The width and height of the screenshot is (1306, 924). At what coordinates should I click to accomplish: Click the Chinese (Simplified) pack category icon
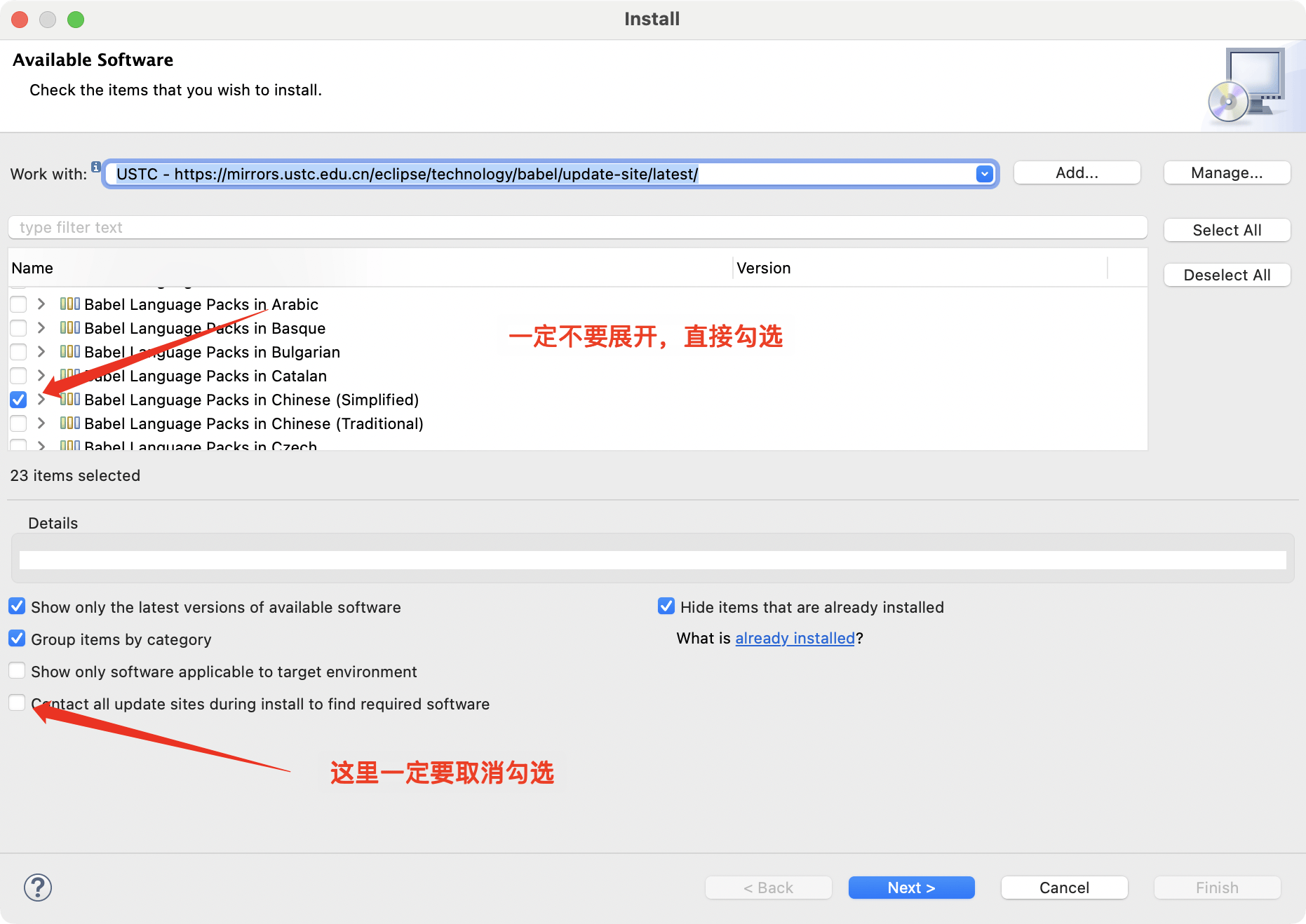pyautogui.click(x=70, y=399)
